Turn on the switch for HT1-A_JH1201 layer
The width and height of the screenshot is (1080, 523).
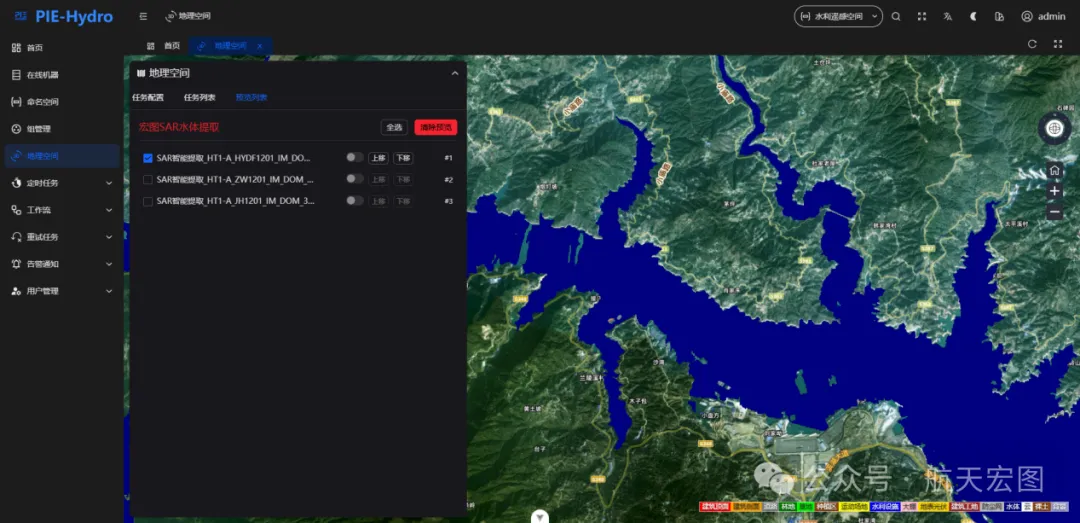pyautogui.click(x=354, y=201)
